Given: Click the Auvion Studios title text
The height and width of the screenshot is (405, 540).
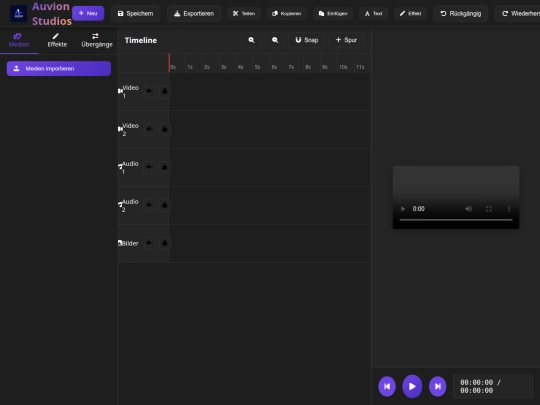Looking at the screenshot, I should (52, 14).
